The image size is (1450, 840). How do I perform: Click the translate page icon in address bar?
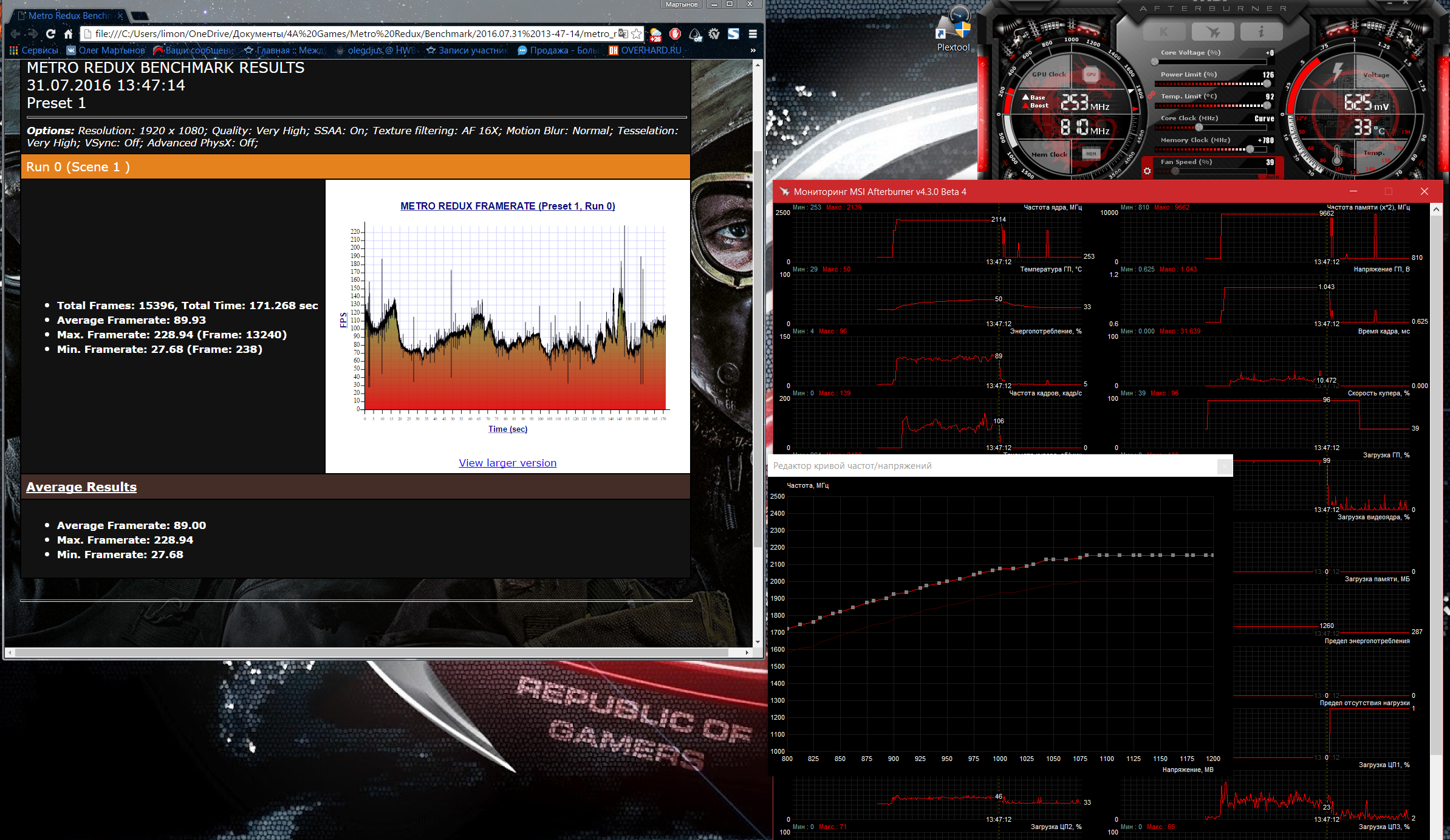click(623, 34)
